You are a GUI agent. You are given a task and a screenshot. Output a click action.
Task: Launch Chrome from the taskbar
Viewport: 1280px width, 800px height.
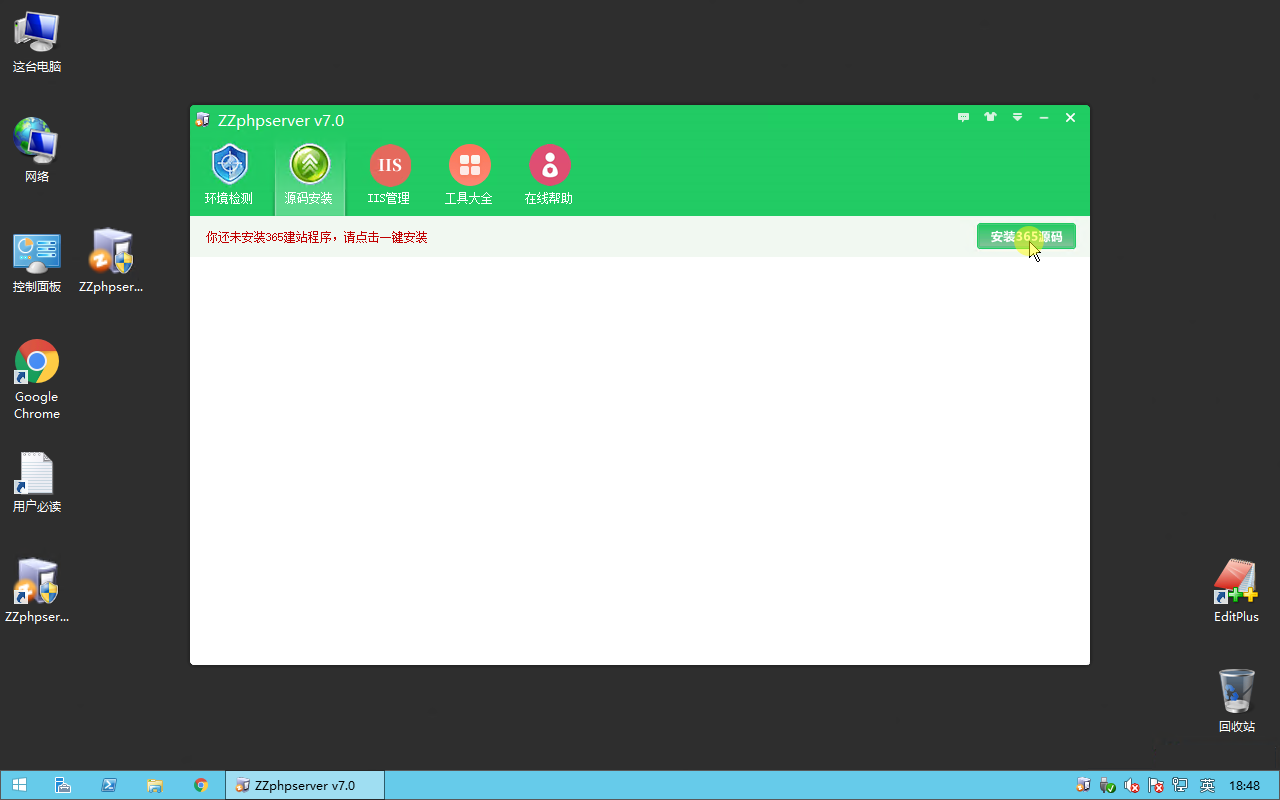click(x=201, y=785)
